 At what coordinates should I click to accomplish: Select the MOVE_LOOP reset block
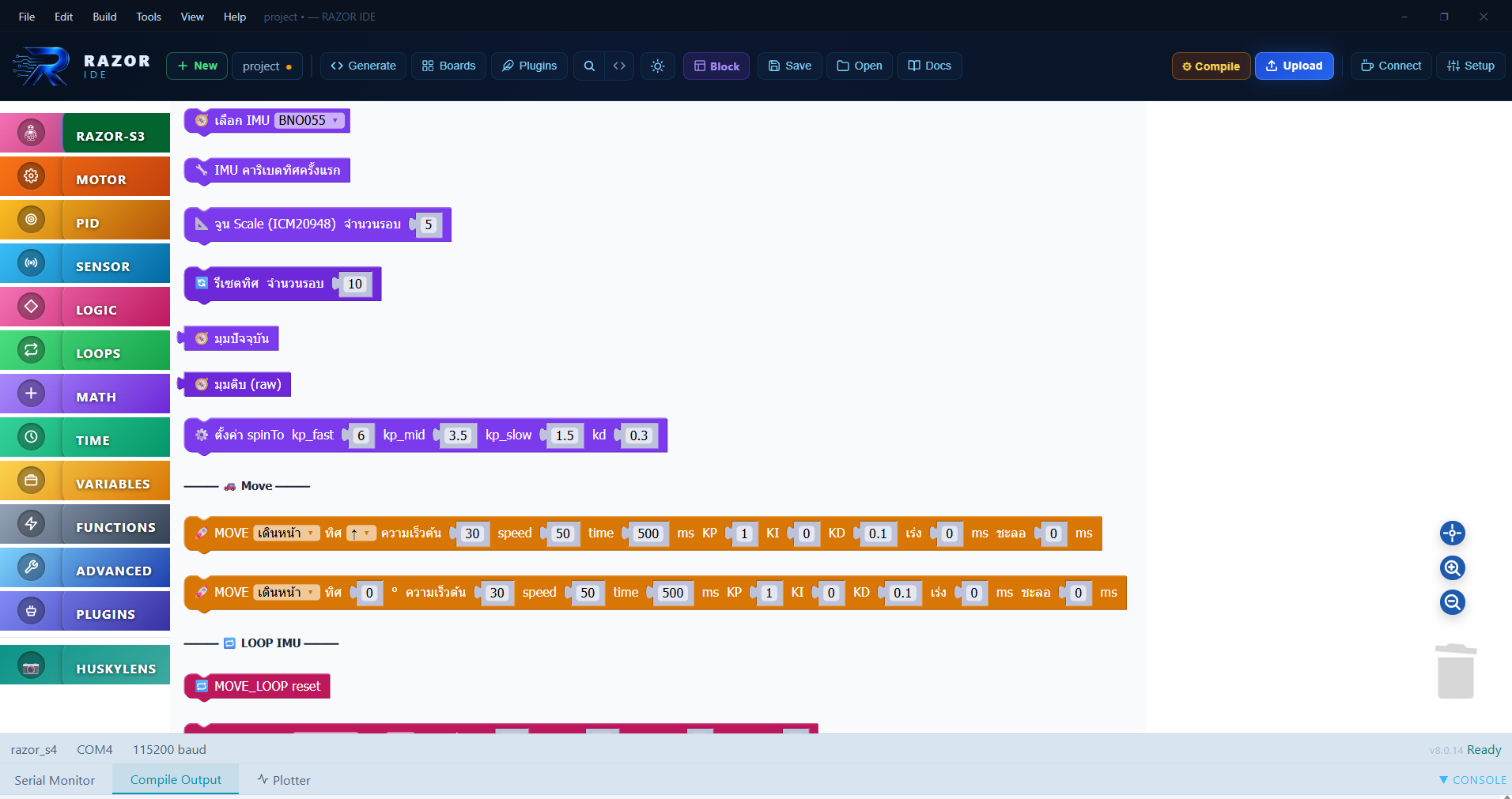[x=258, y=686]
